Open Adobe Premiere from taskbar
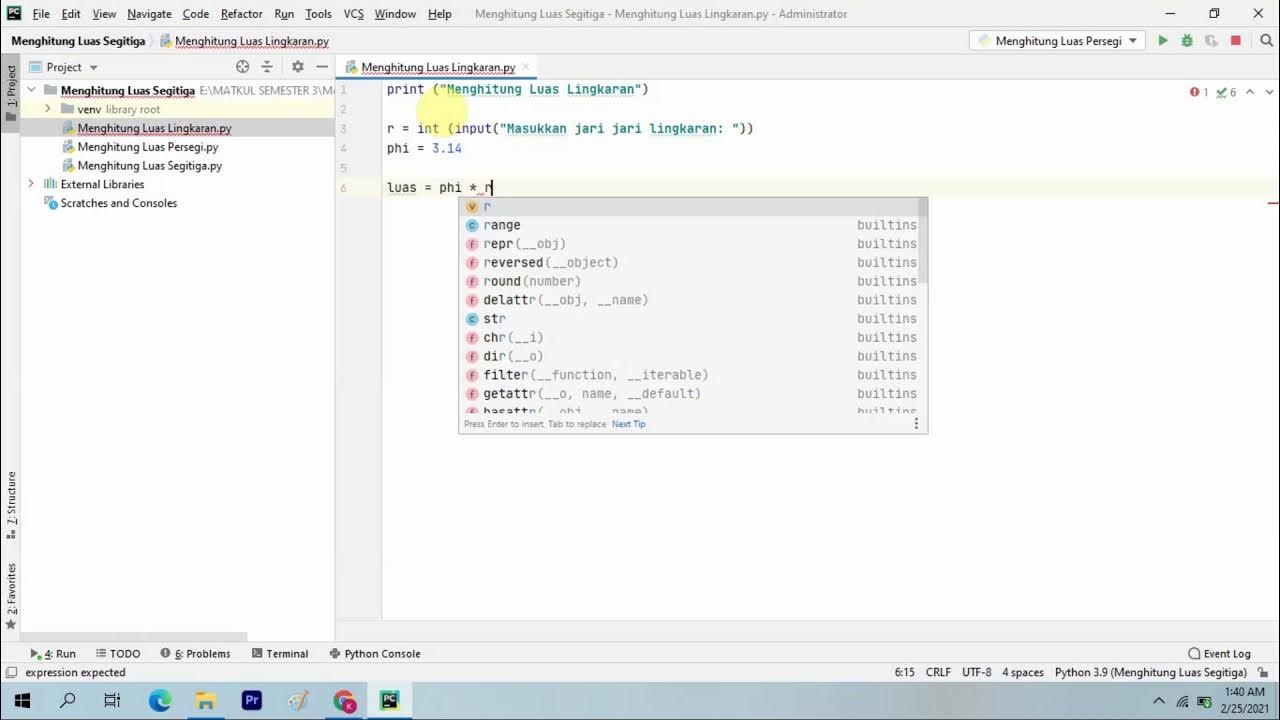 [x=251, y=701]
